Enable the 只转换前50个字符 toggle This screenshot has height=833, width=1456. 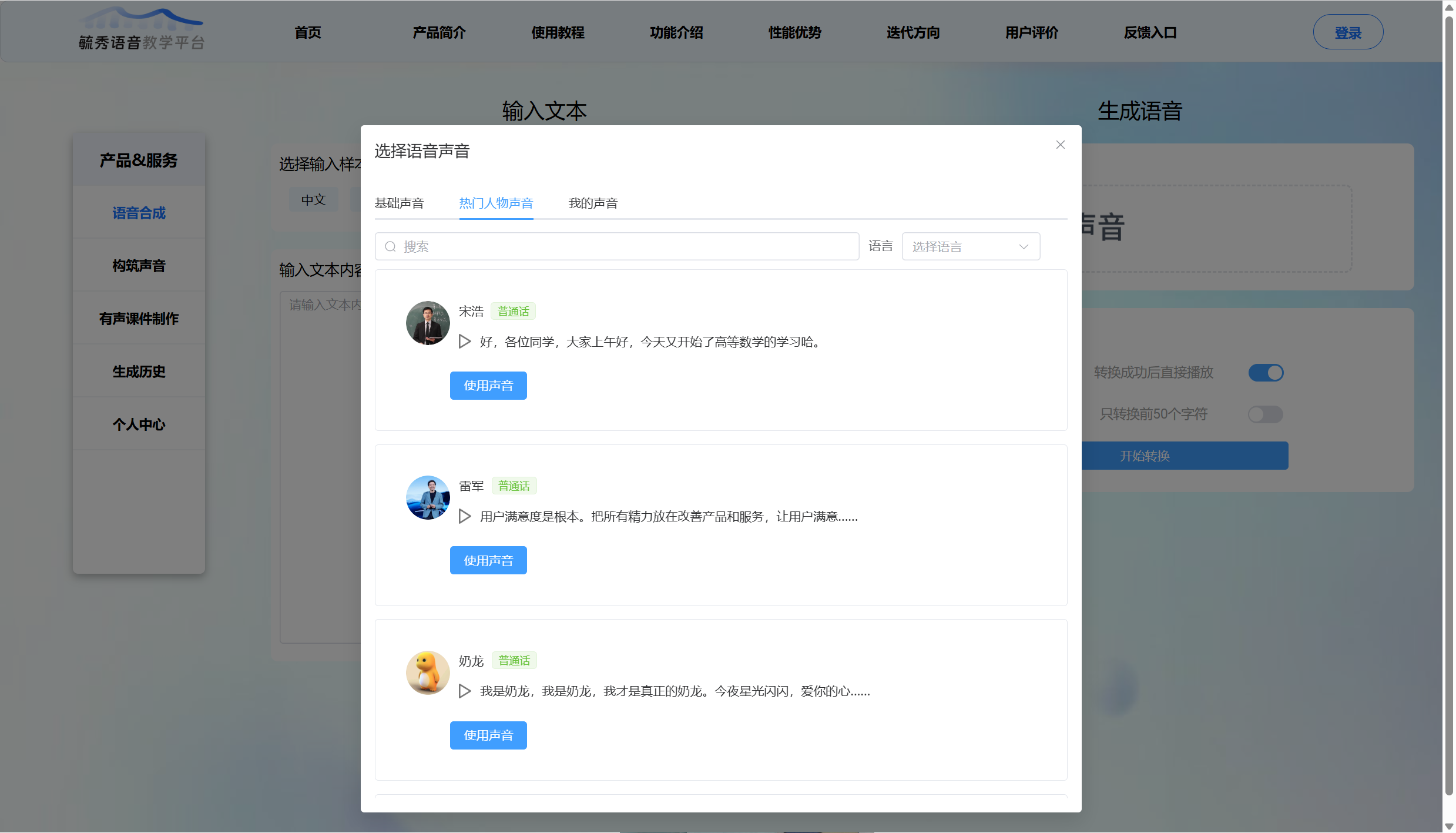tap(1264, 414)
